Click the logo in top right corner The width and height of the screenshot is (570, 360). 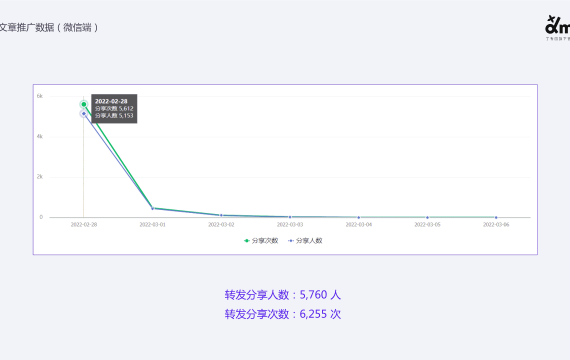(x=557, y=28)
